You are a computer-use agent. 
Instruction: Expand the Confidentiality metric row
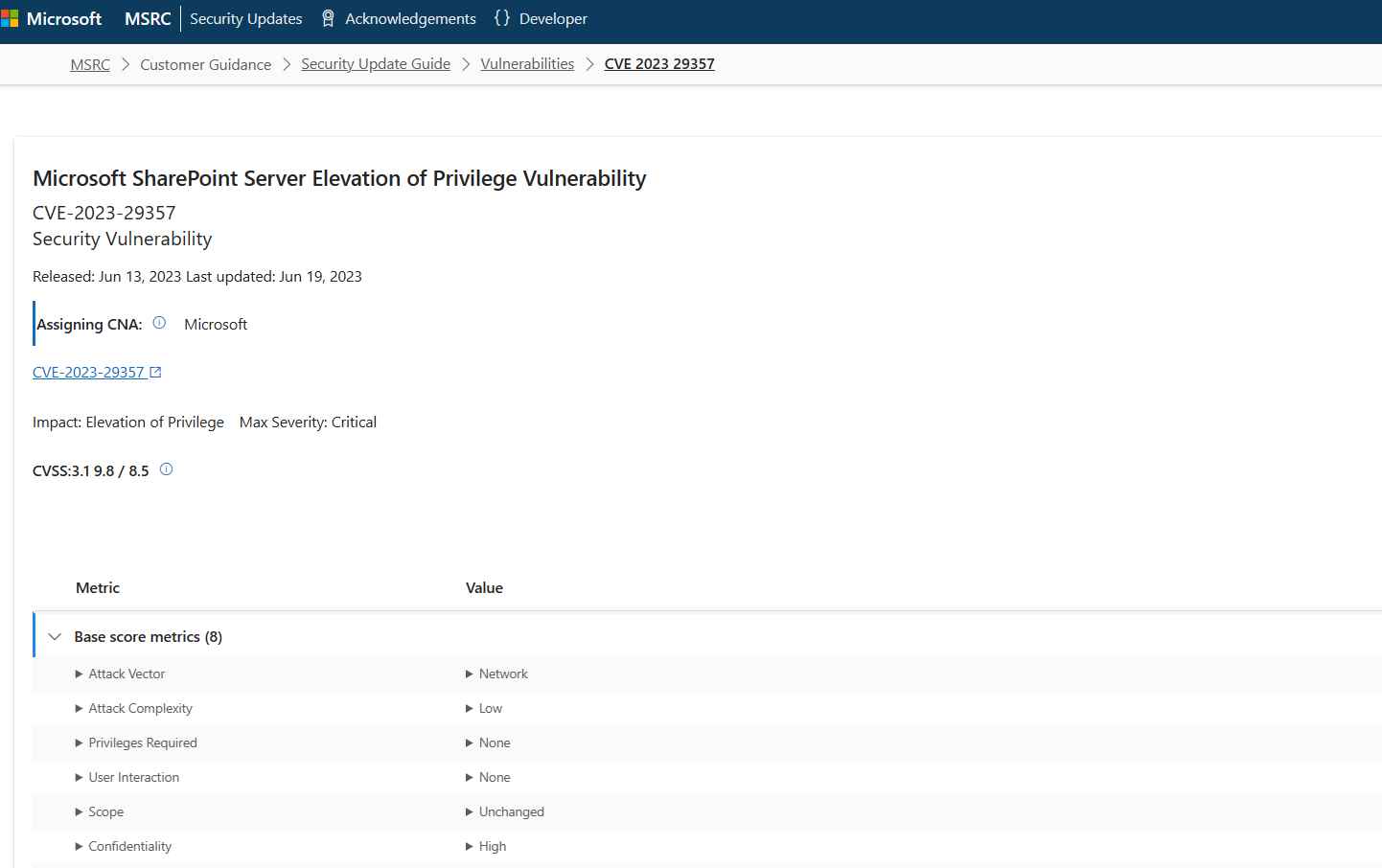click(x=123, y=846)
